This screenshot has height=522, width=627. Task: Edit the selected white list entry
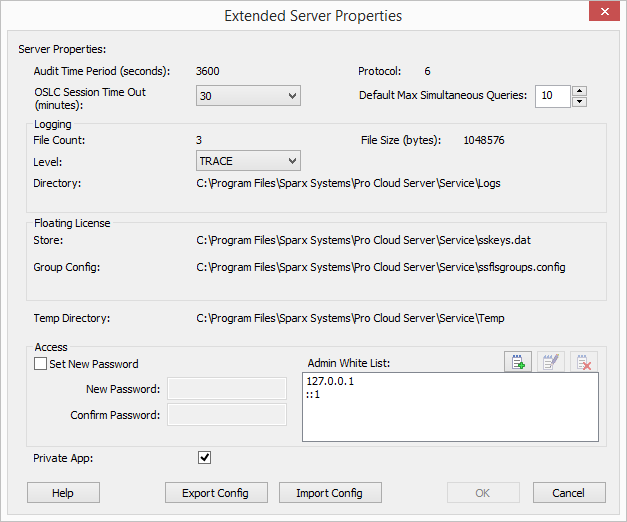point(551,362)
